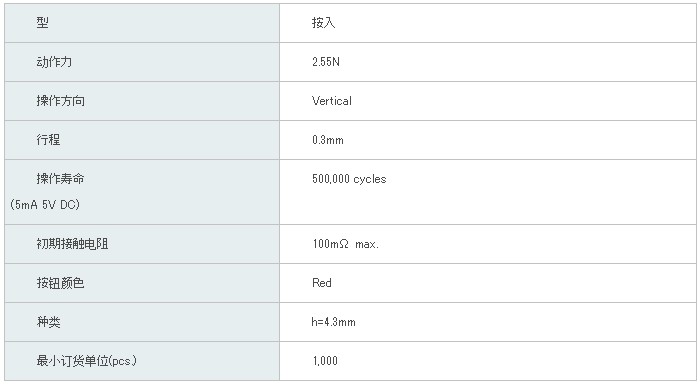Select the 100mΩ max. value
Screen dimensions: 700x385
345,244
